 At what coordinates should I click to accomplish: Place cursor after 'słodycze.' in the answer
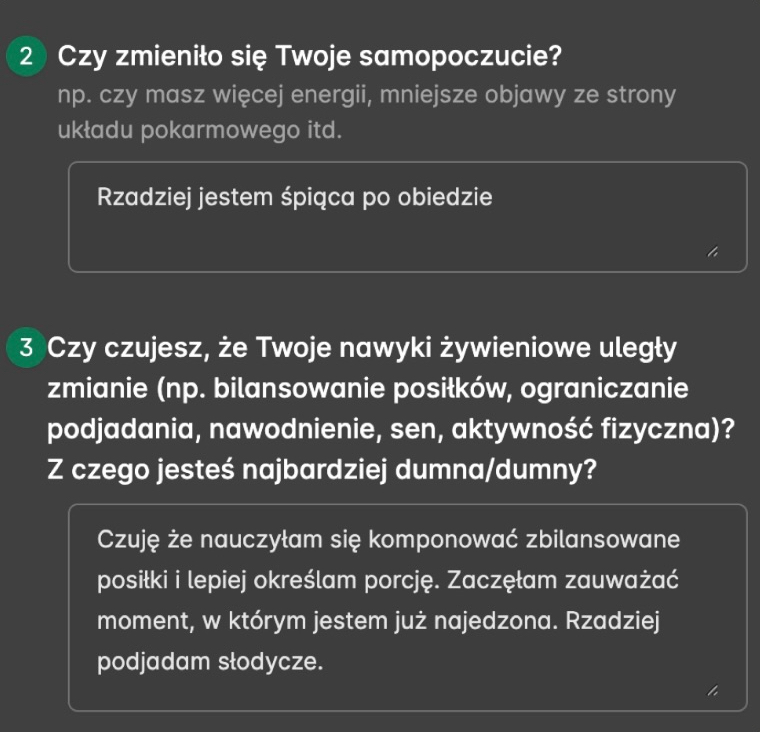[324, 662]
